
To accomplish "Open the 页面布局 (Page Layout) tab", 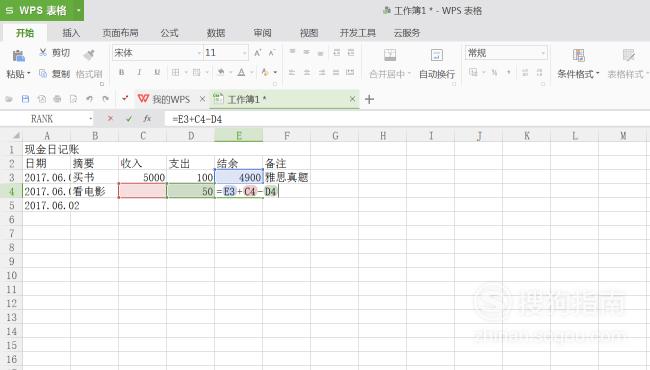I will [x=120, y=33].
